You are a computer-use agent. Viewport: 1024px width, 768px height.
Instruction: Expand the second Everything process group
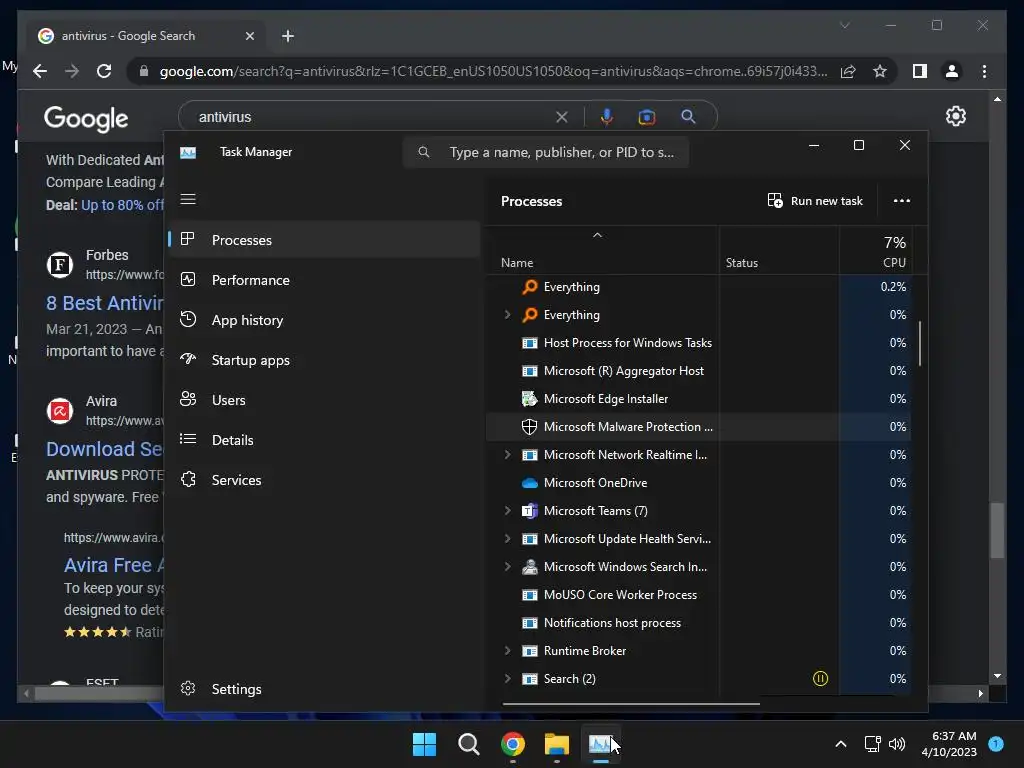(x=507, y=315)
